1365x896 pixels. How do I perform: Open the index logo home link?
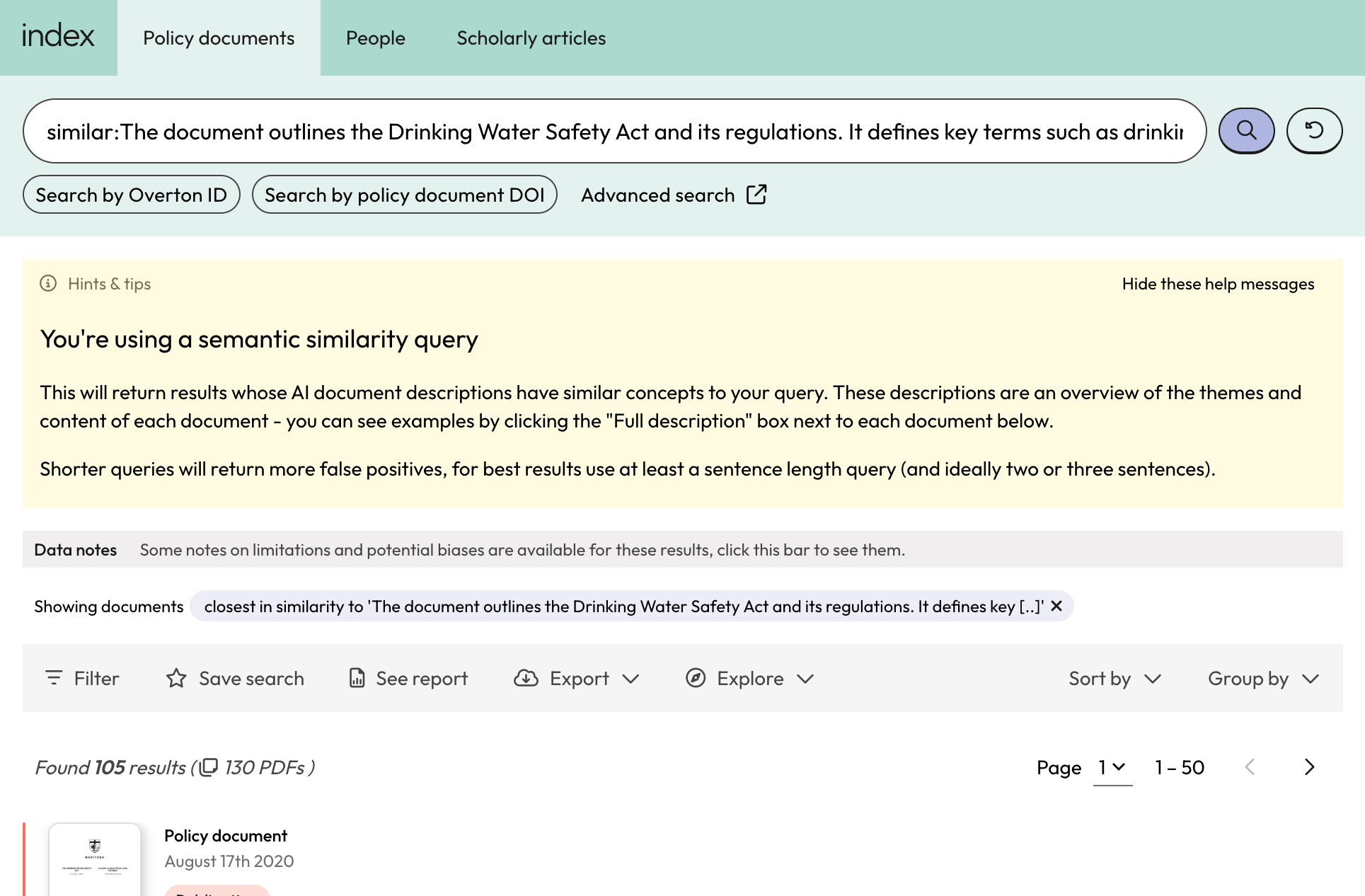58,37
